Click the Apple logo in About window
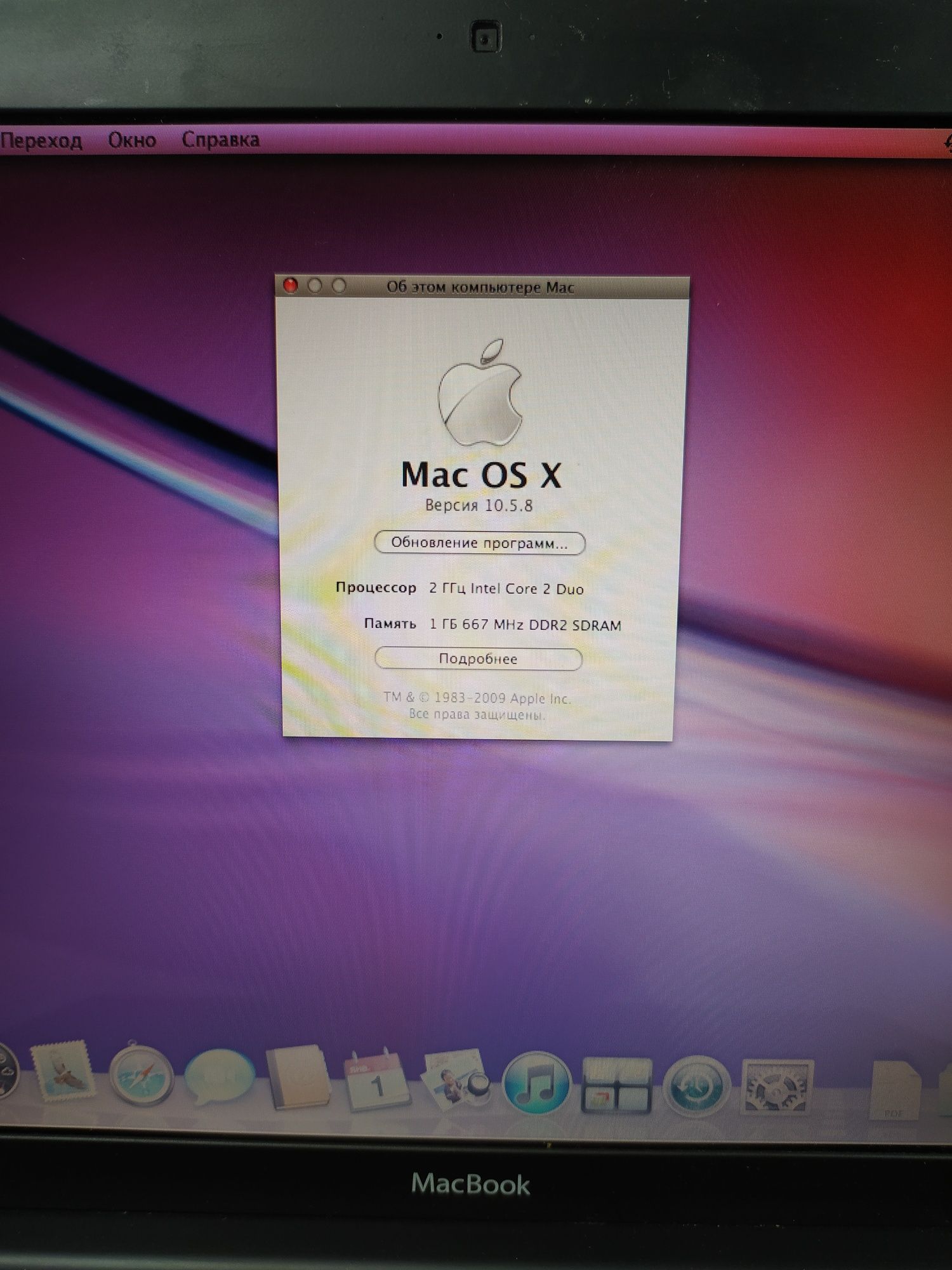This screenshot has width=952, height=1270. point(480,392)
